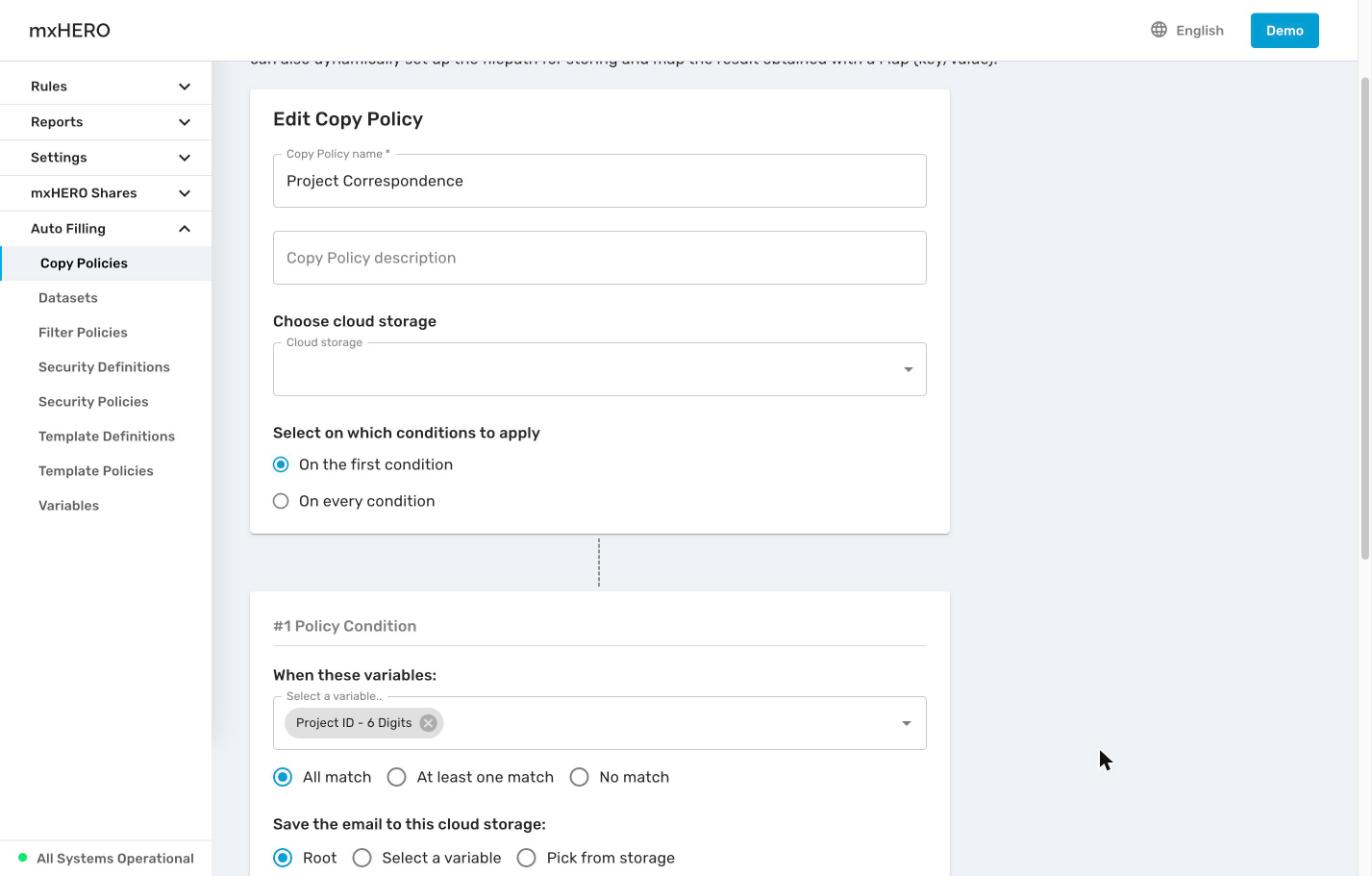The height and width of the screenshot is (876, 1372).
Task: Focus the Copy Policy description field
Action: [600, 258]
